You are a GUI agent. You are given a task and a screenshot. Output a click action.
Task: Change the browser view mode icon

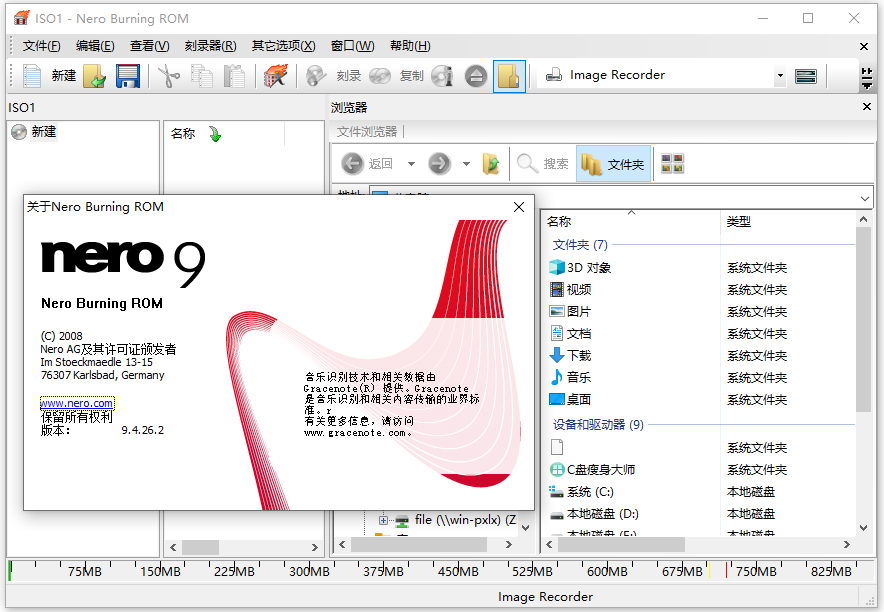[673, 164]
